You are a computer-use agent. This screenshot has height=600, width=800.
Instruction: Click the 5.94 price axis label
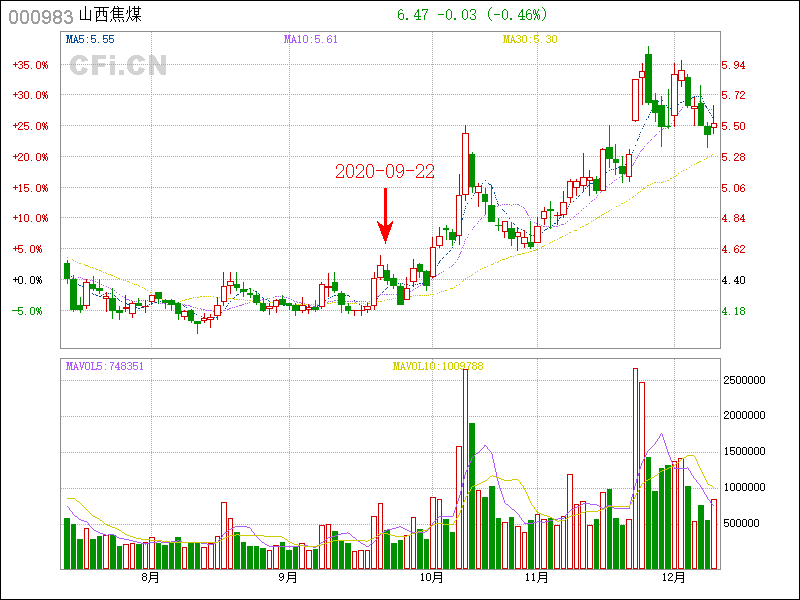pos(733,65)
